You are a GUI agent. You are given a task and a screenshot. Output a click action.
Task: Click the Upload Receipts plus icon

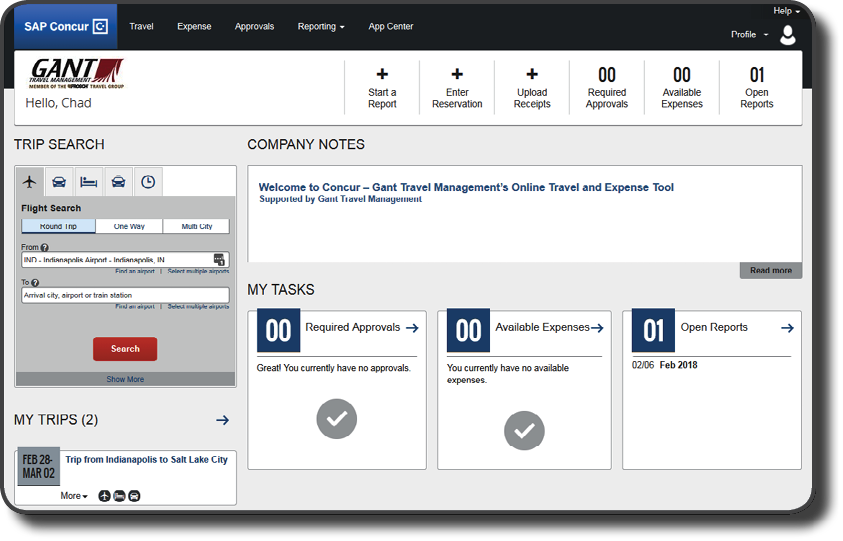click(532, 74)
